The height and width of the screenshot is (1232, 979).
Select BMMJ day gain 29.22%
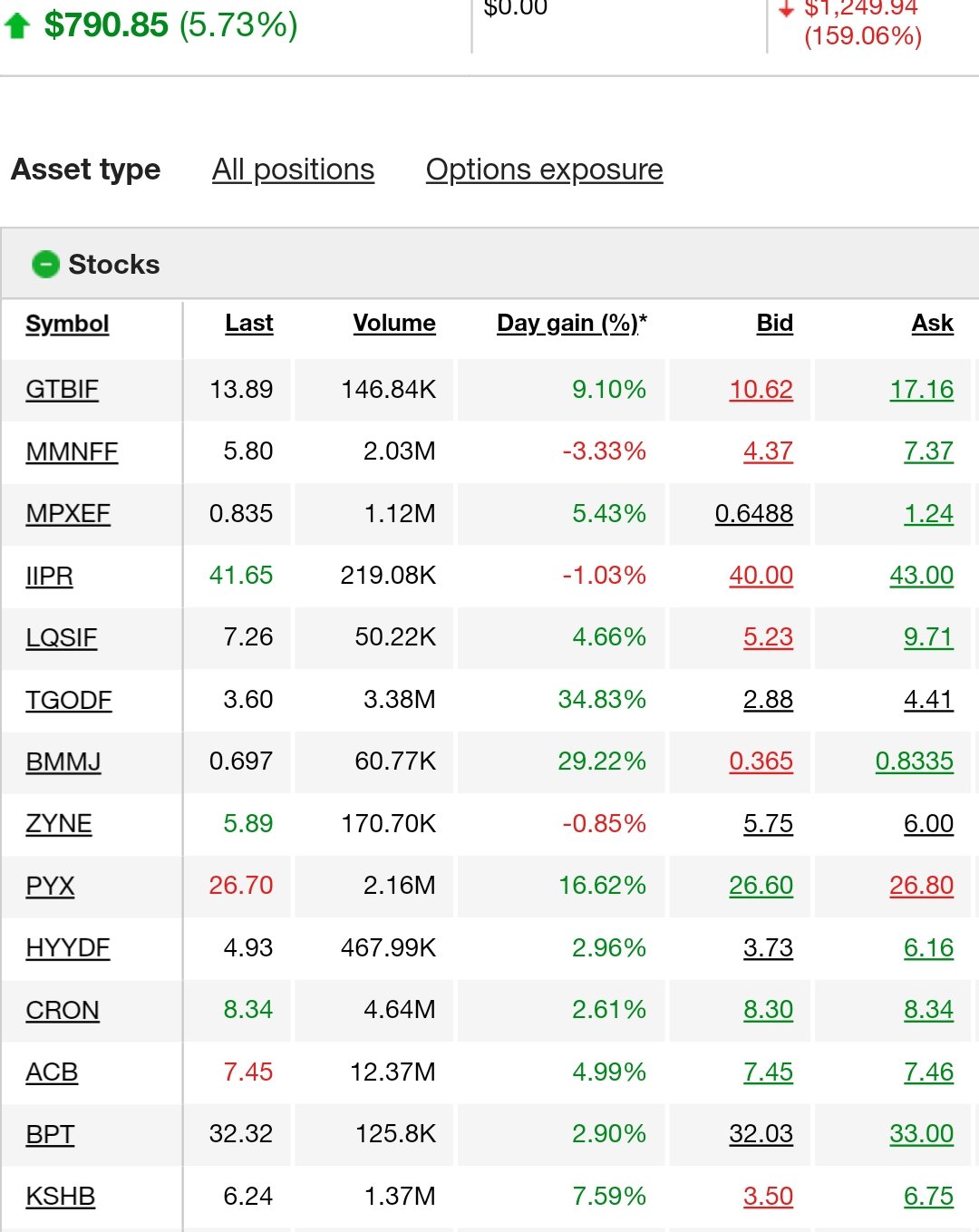point(602,761)
